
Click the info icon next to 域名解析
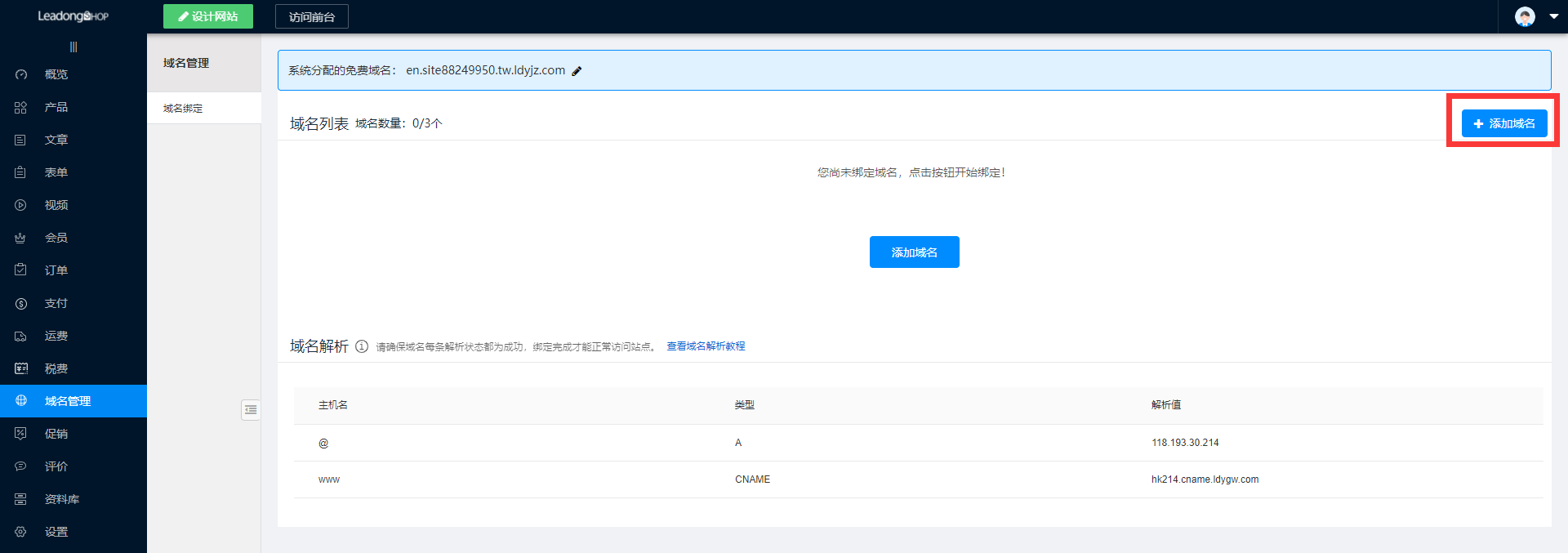click(362, 346)
